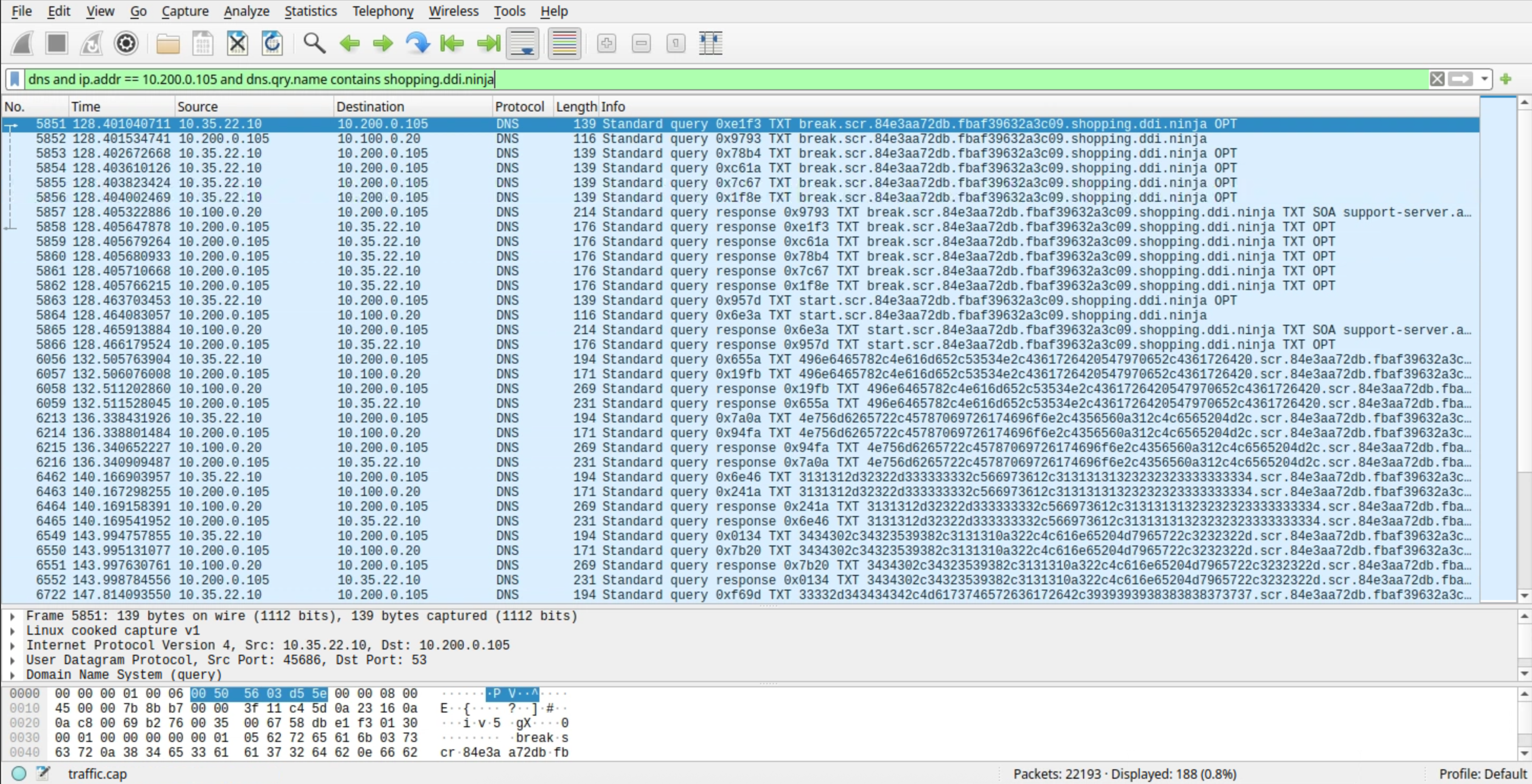The width and height of the screenshot is (1532, 784).
Task: Toggle auto-scroll during live capture
Action: (x=522, y=44)
